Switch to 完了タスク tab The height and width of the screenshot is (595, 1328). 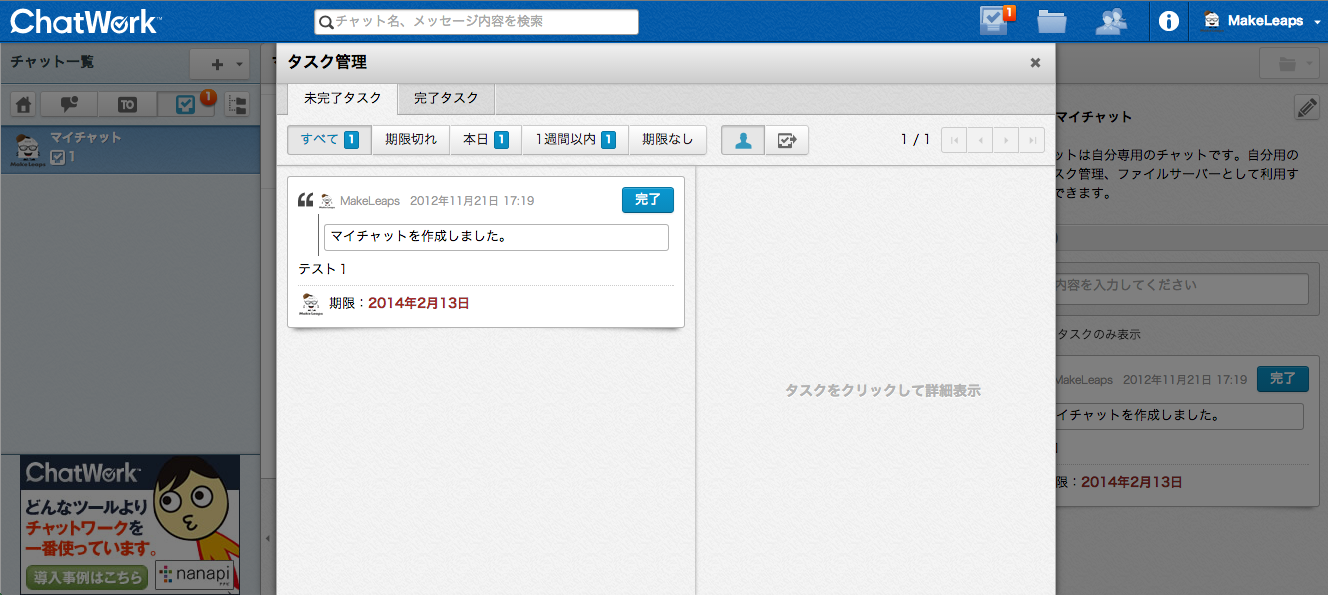(x=446, y=98)
